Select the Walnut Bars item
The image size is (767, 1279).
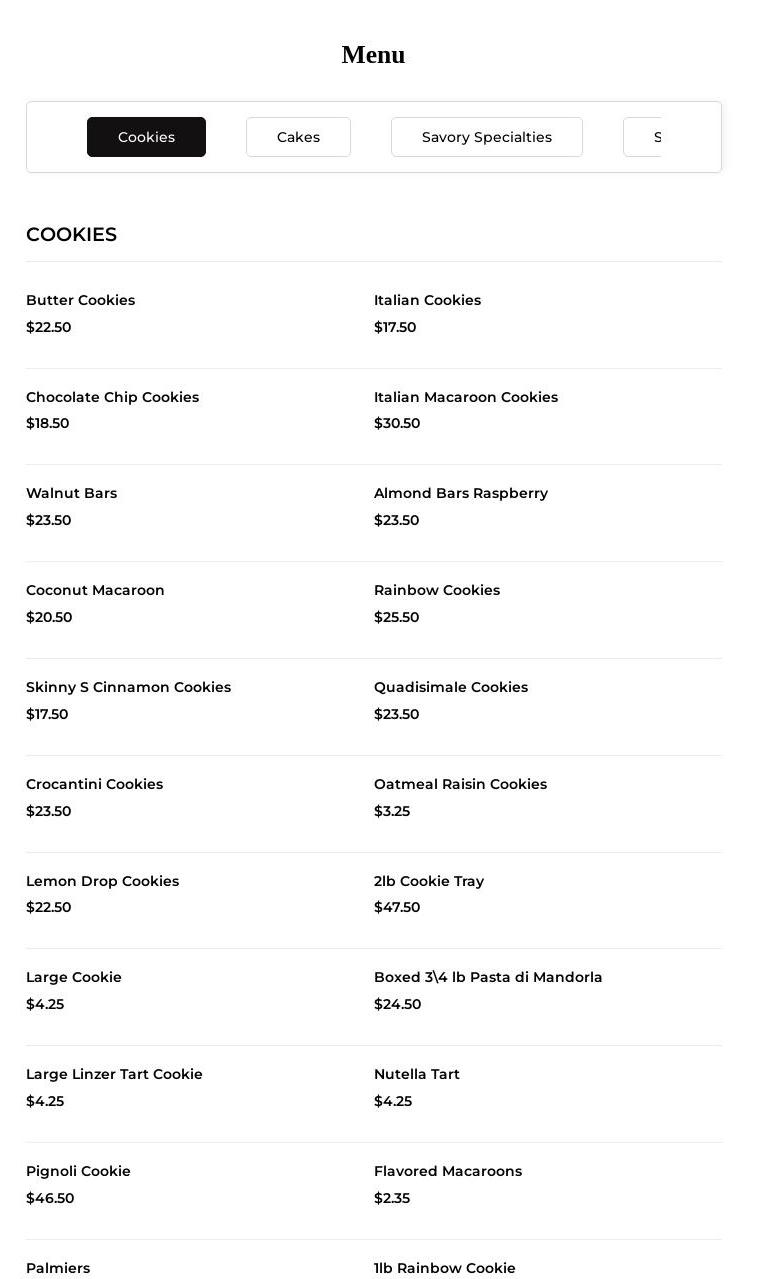pyautogui.click(x=71, y=493)
